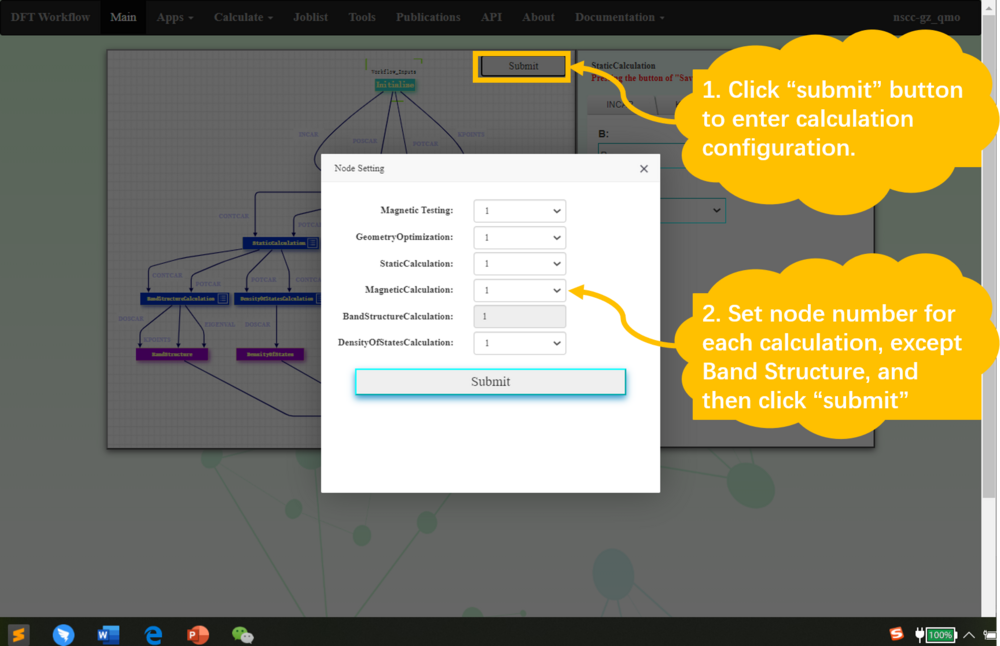Screen dimensions: 1000x646
Task: Launch WeChat from the taskbar
Action: [x=242, y=634]
